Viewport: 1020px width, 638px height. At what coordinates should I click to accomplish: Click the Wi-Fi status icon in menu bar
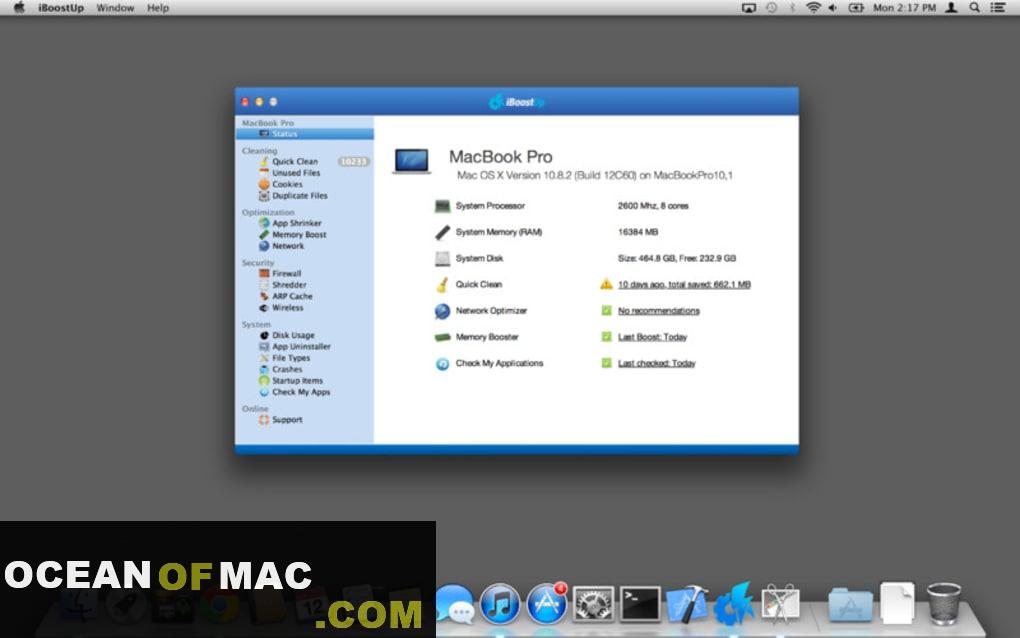pos(812,8)
